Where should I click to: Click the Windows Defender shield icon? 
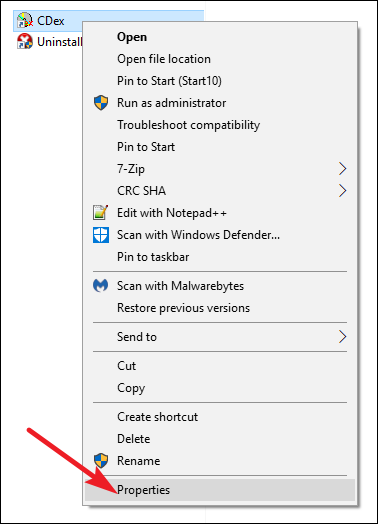click(x=101, y=235)
